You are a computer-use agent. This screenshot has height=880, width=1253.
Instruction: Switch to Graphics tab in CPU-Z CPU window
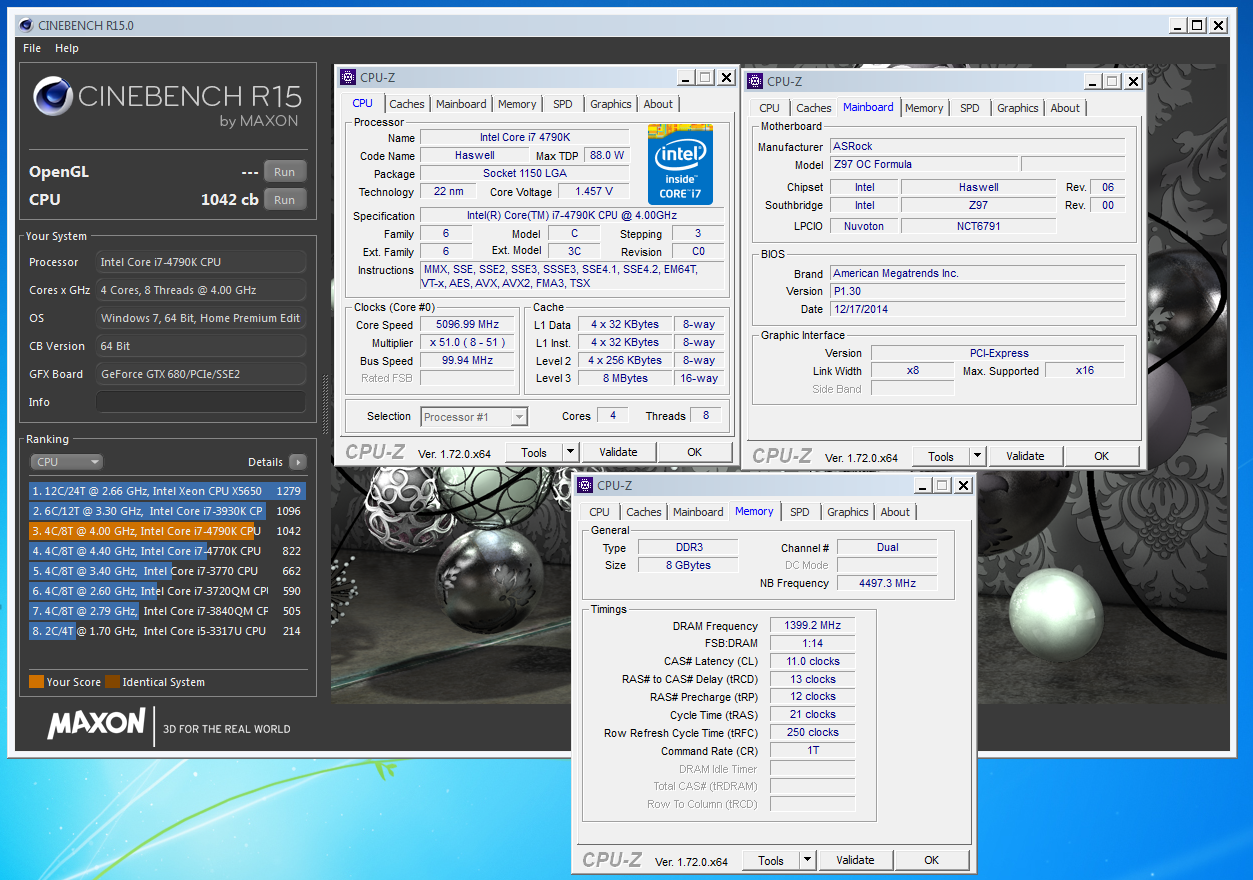point(611,104)
